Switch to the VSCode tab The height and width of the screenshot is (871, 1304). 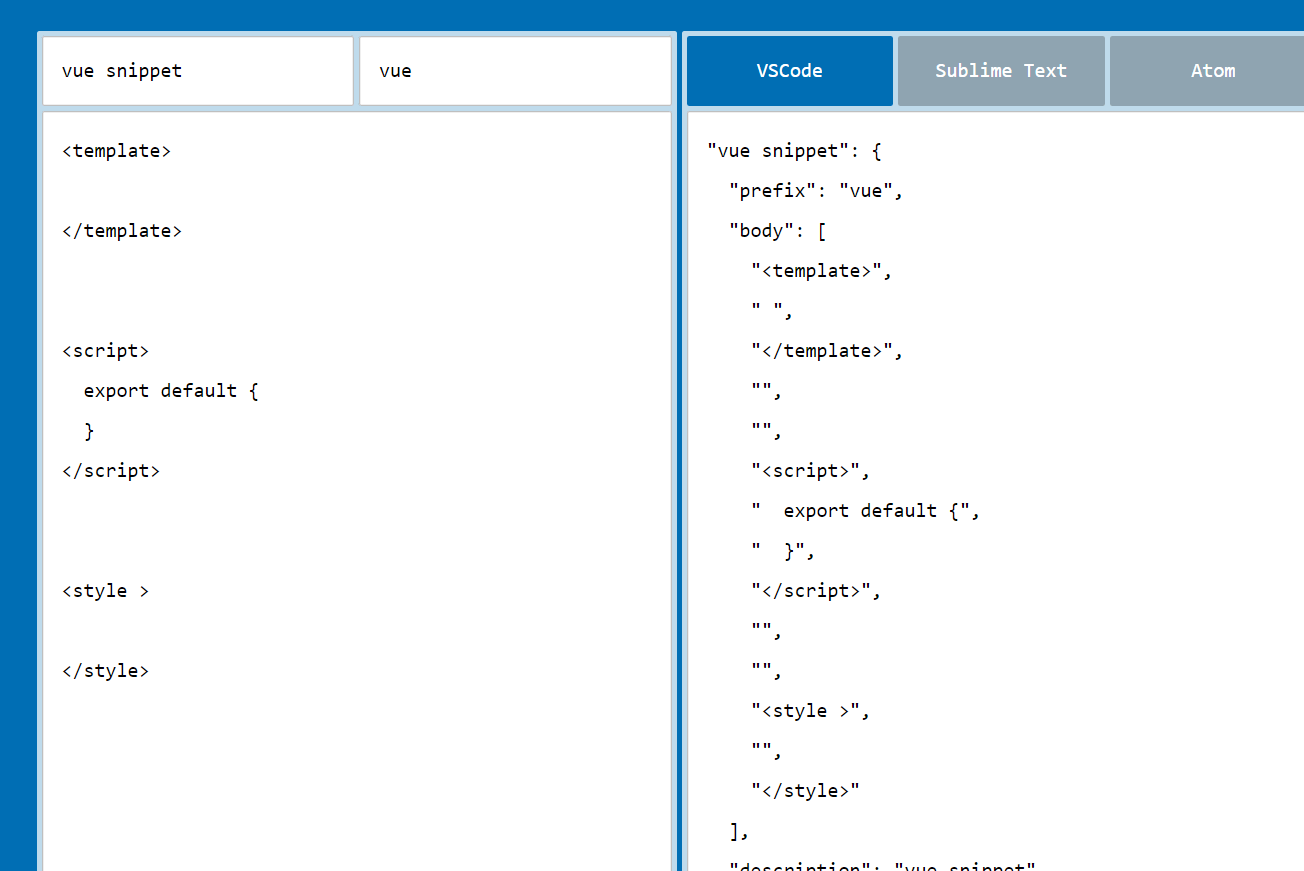coord(790,71)
